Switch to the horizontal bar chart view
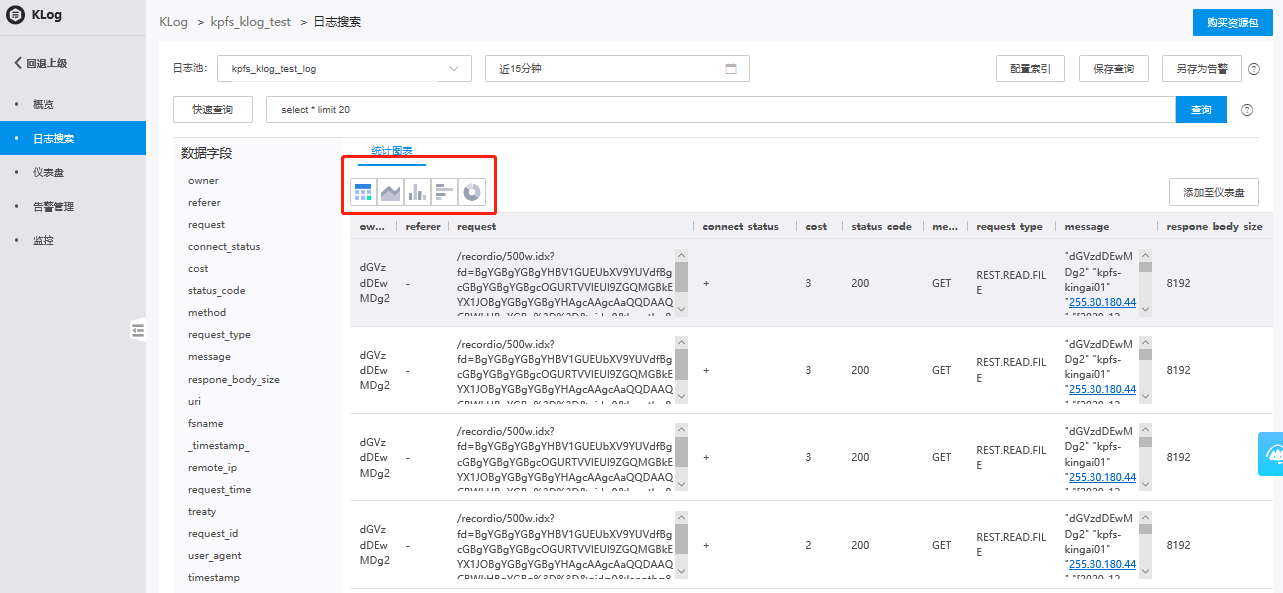 click(444, 192)
